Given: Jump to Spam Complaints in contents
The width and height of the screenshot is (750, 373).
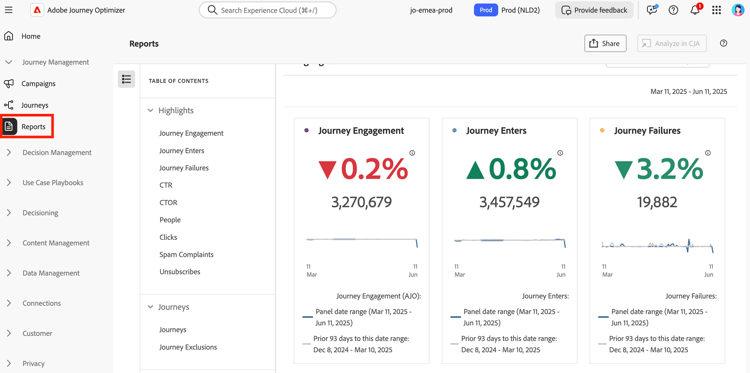Looking at the screenshot, I should [x=186, y=254].
